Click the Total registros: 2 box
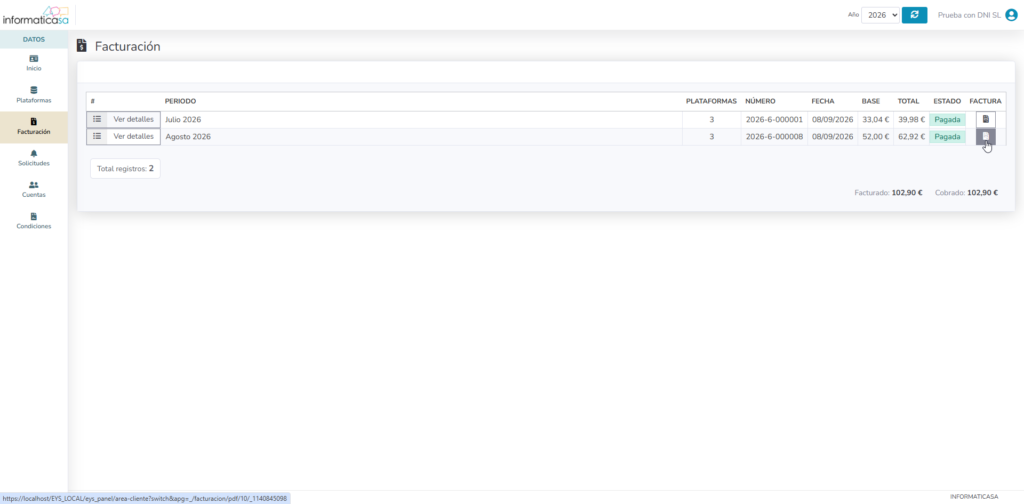1024x504 pixels. pyautogui.click(x=125, y=168)
